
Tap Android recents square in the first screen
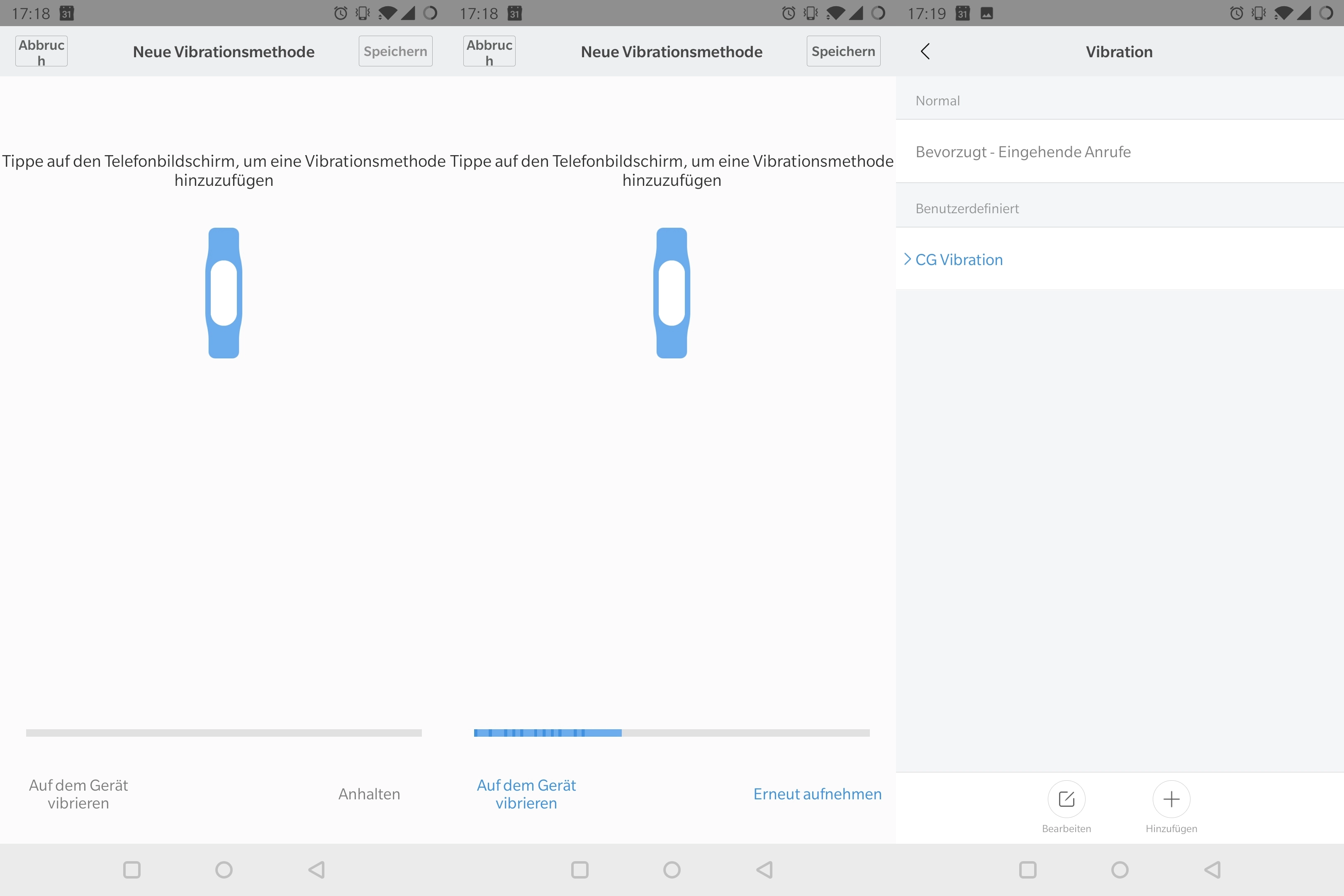(132, 870)
